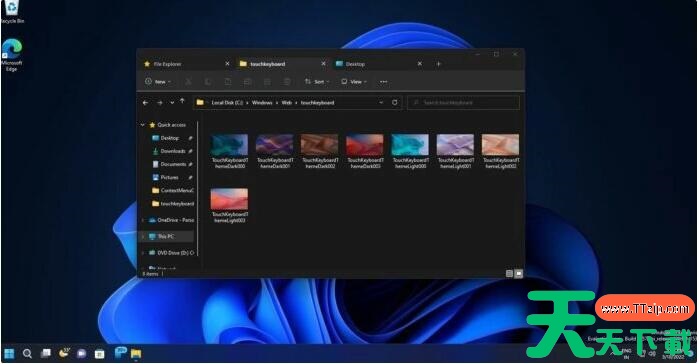The width and height of the screenshot is (699, 364).
Task: Expand the OneDrive tree node
Action: [143, 220]
